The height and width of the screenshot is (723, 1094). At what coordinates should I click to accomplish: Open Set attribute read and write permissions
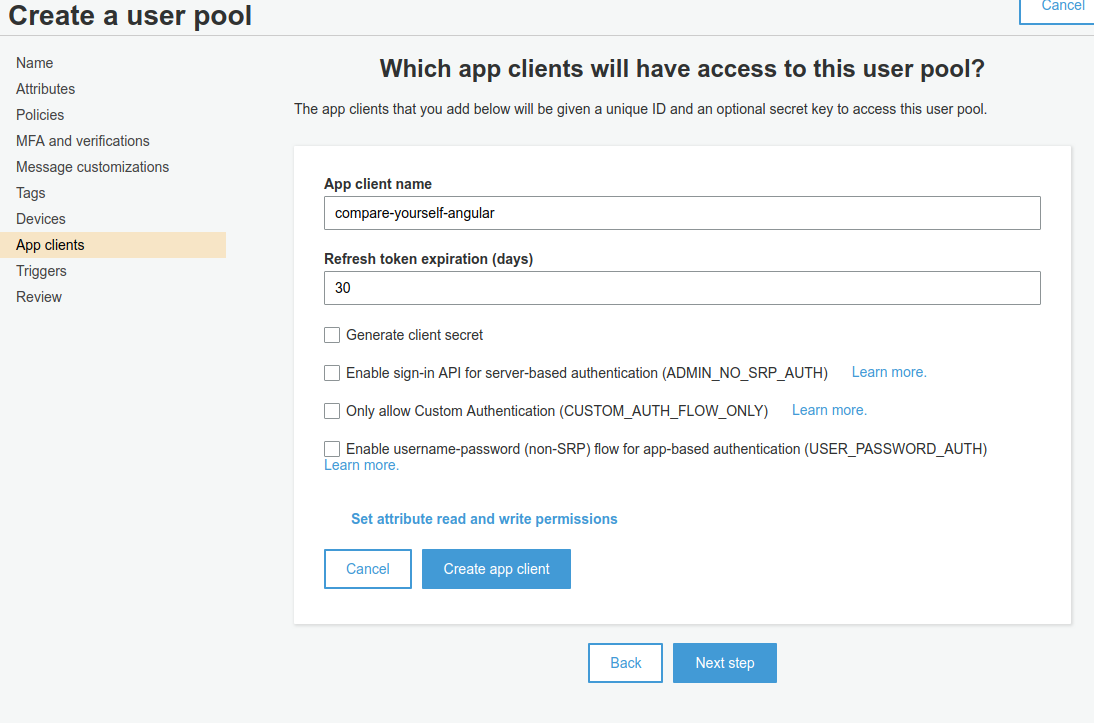tap(484, 519)
